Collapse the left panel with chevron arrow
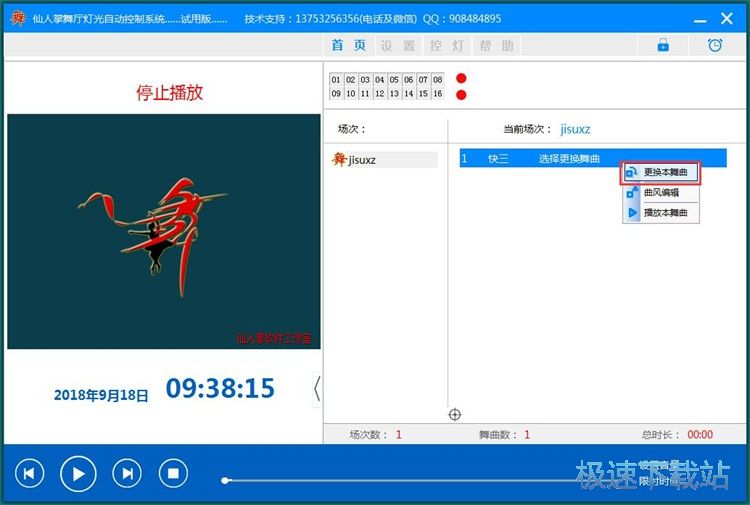The height and width of the screenshot is (505, 750). point(317,389)
